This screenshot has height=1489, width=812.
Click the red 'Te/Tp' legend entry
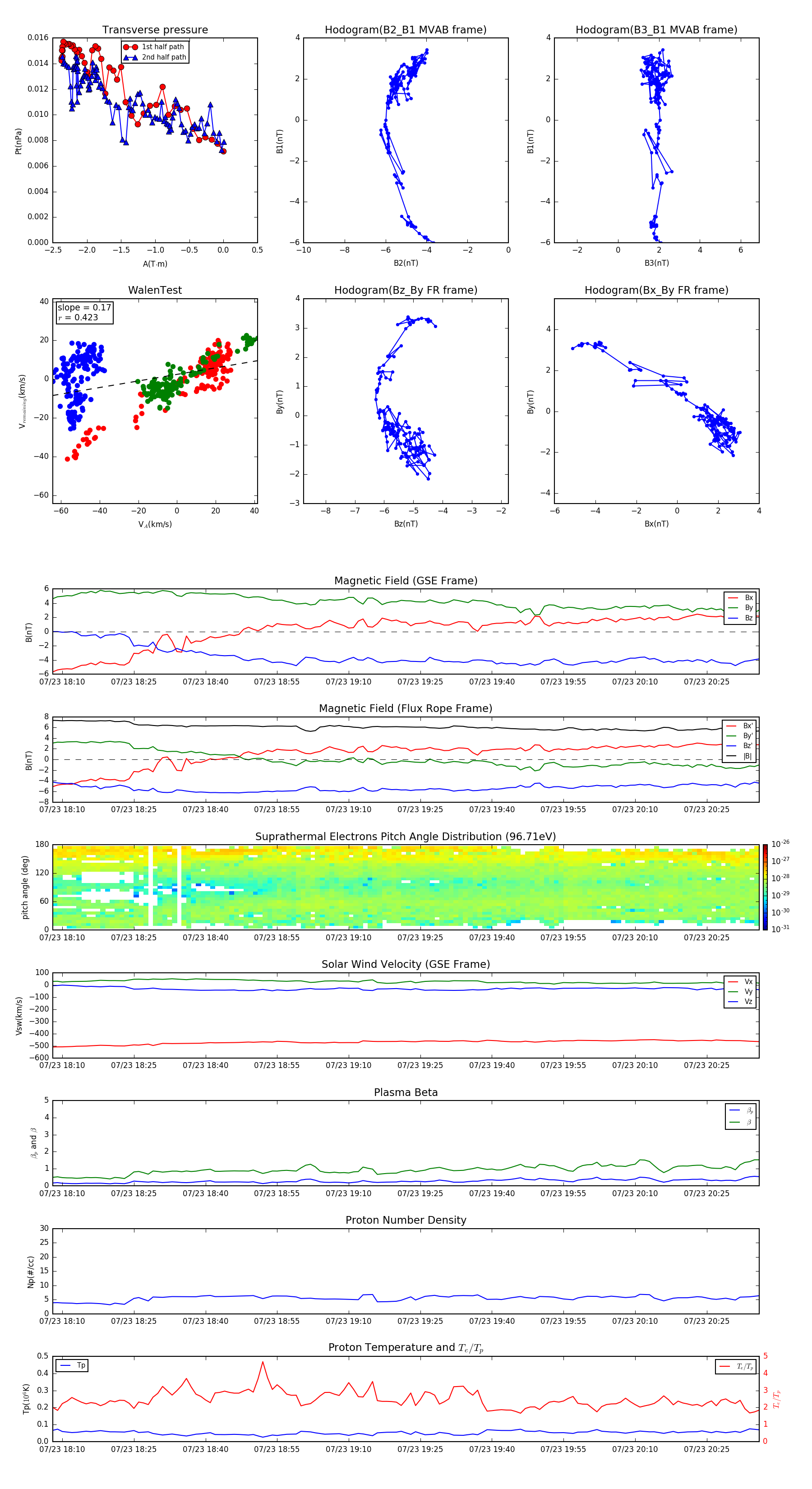point(745,1366)
